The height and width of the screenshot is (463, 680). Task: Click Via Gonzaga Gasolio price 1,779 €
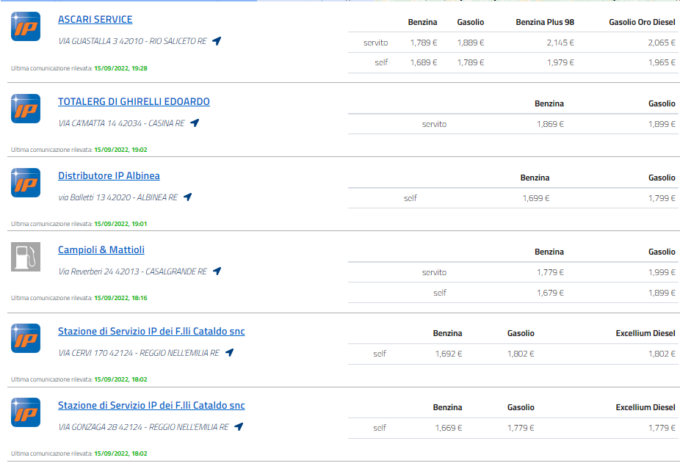coord(521,428)
